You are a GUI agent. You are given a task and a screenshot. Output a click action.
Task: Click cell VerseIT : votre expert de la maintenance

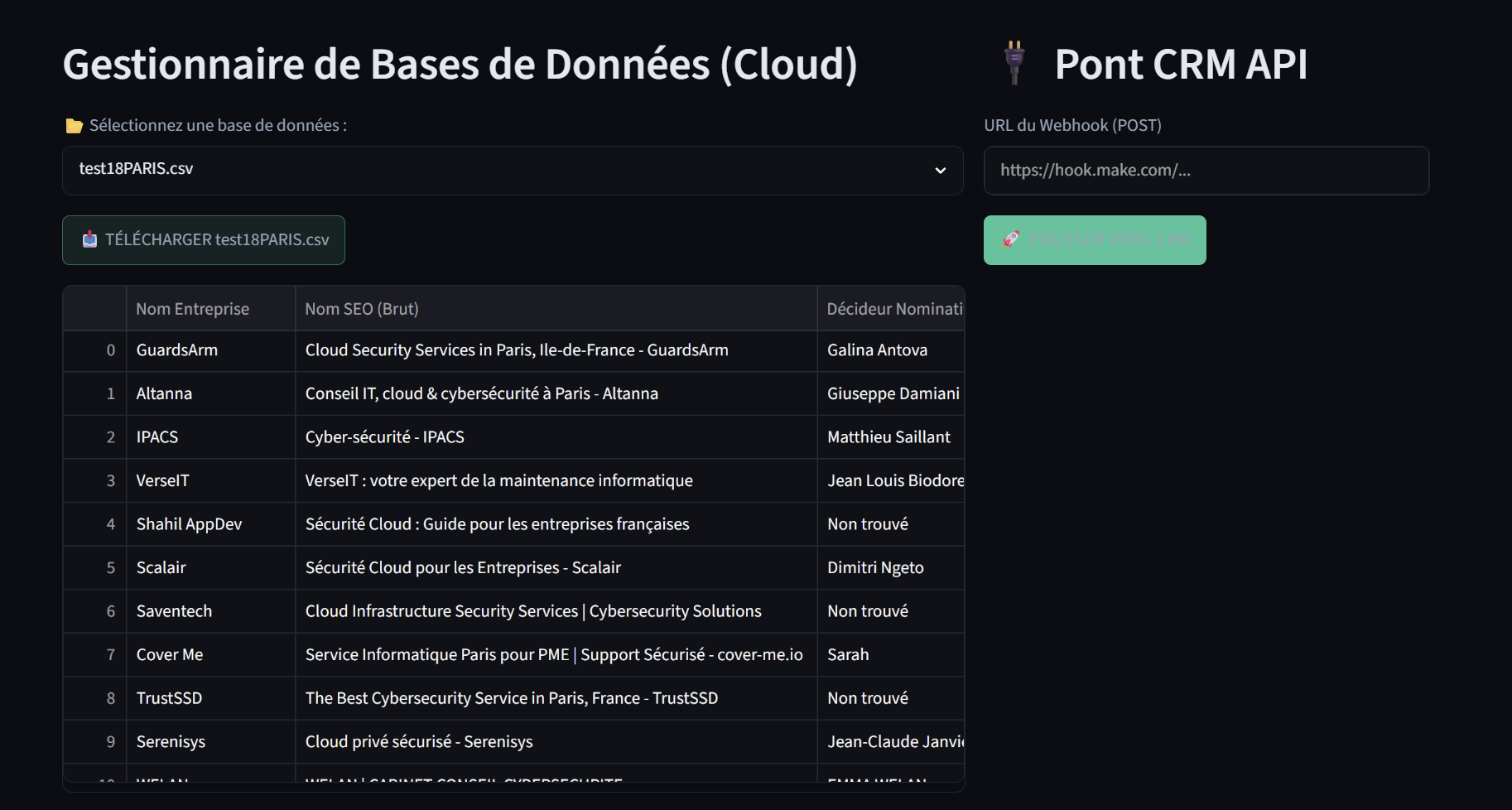pos(556,480)
